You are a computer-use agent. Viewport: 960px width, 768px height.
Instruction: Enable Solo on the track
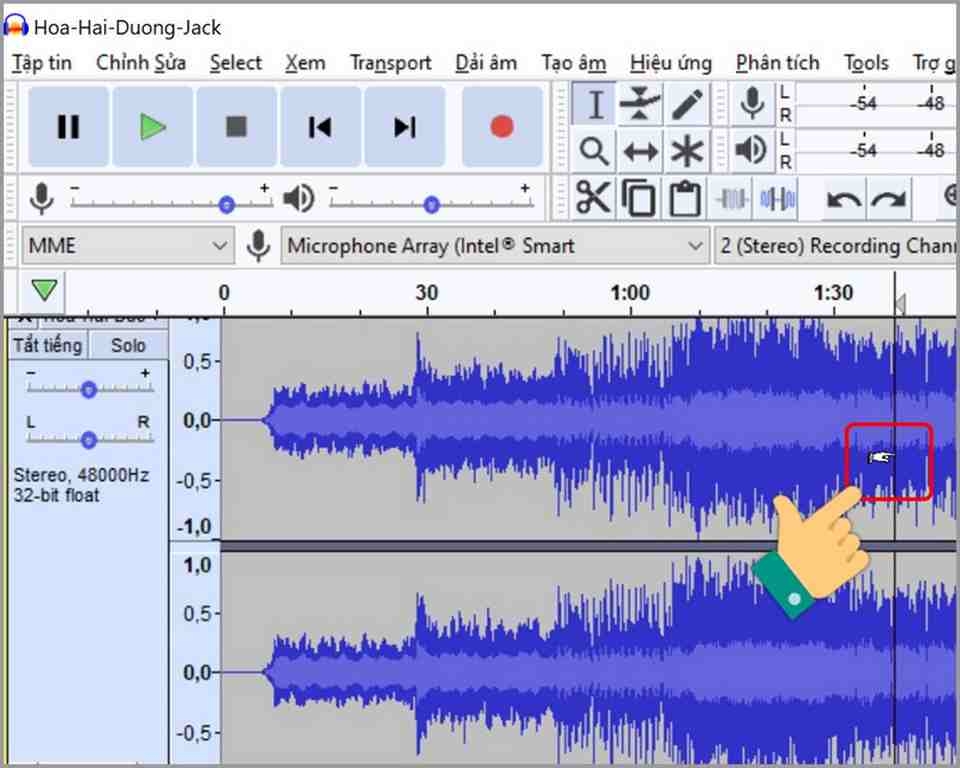[x=126, y=344]
